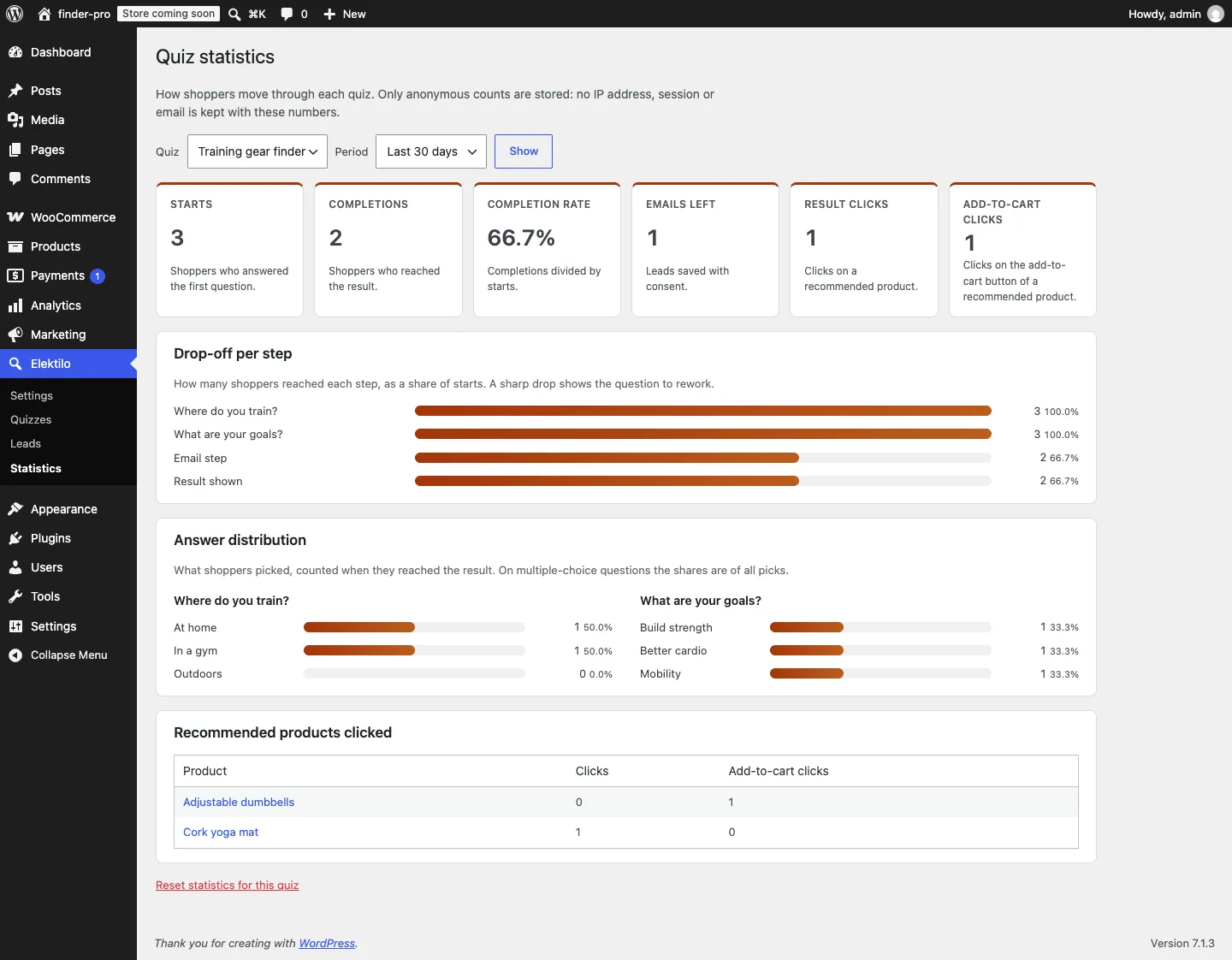The height and width of the screenshot is (960, 1232).
Task: Click the Payments icon in sidebar
Action: (x=15, y=276)
